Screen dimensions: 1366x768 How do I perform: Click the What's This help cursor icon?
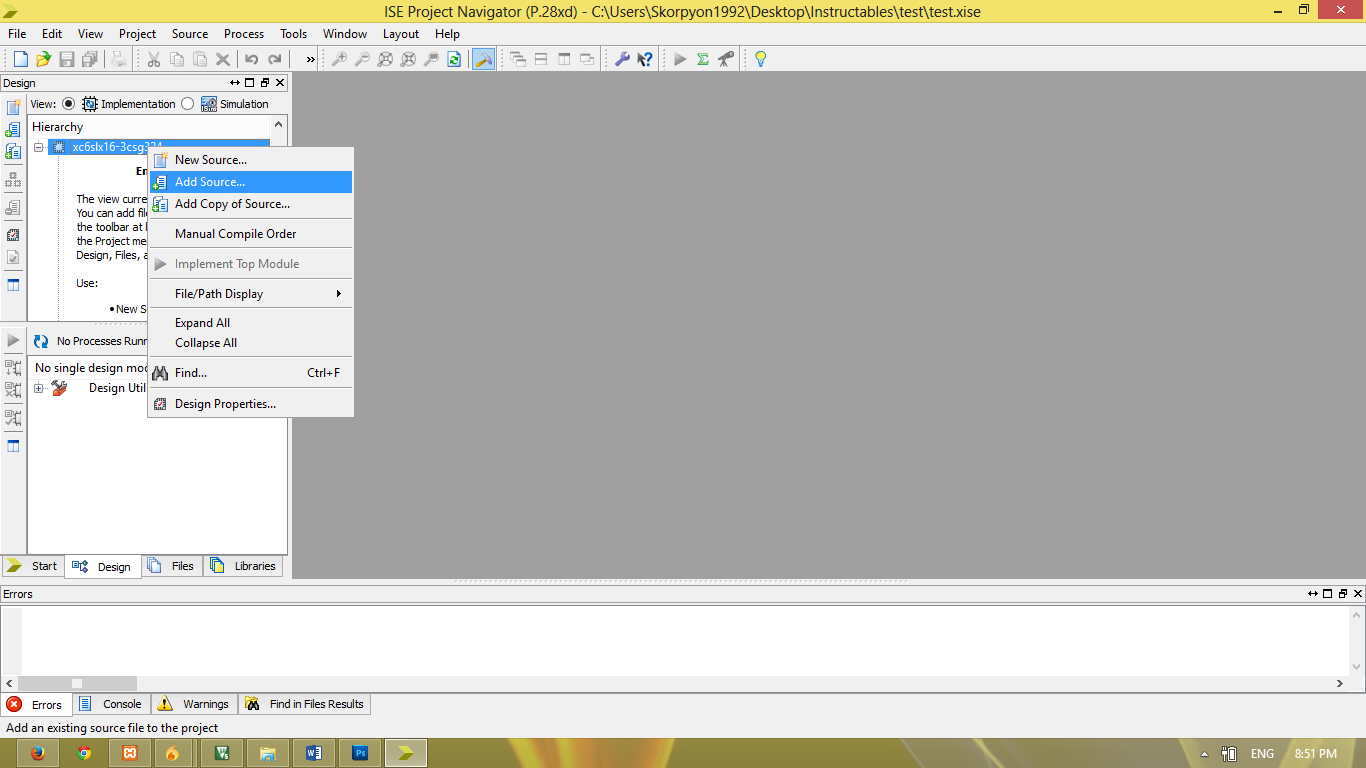645,59
